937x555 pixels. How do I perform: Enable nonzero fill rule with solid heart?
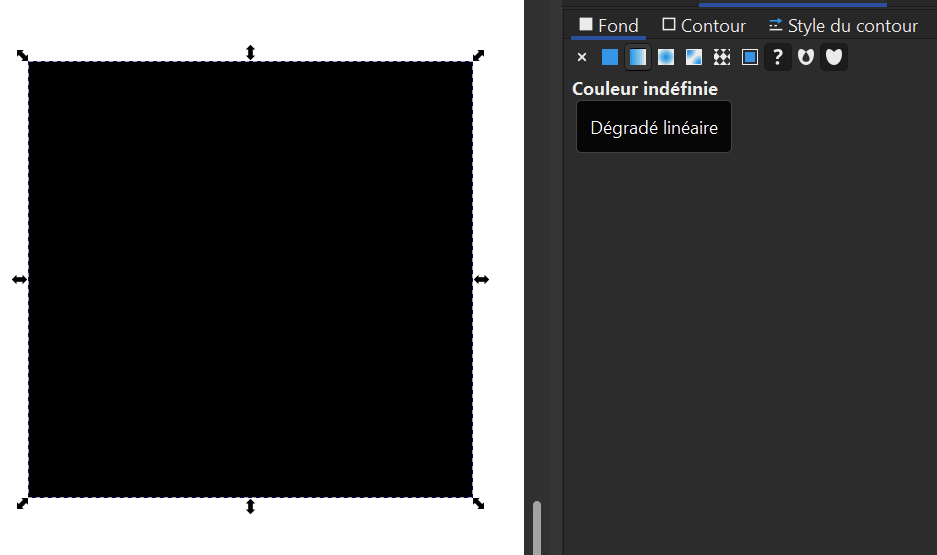click(x=834, y=58)
